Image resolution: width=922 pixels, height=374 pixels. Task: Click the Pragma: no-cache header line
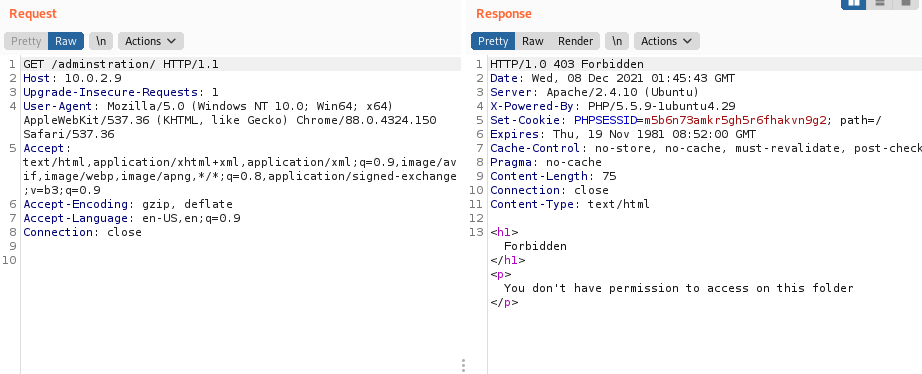click(x=546, y=162)
